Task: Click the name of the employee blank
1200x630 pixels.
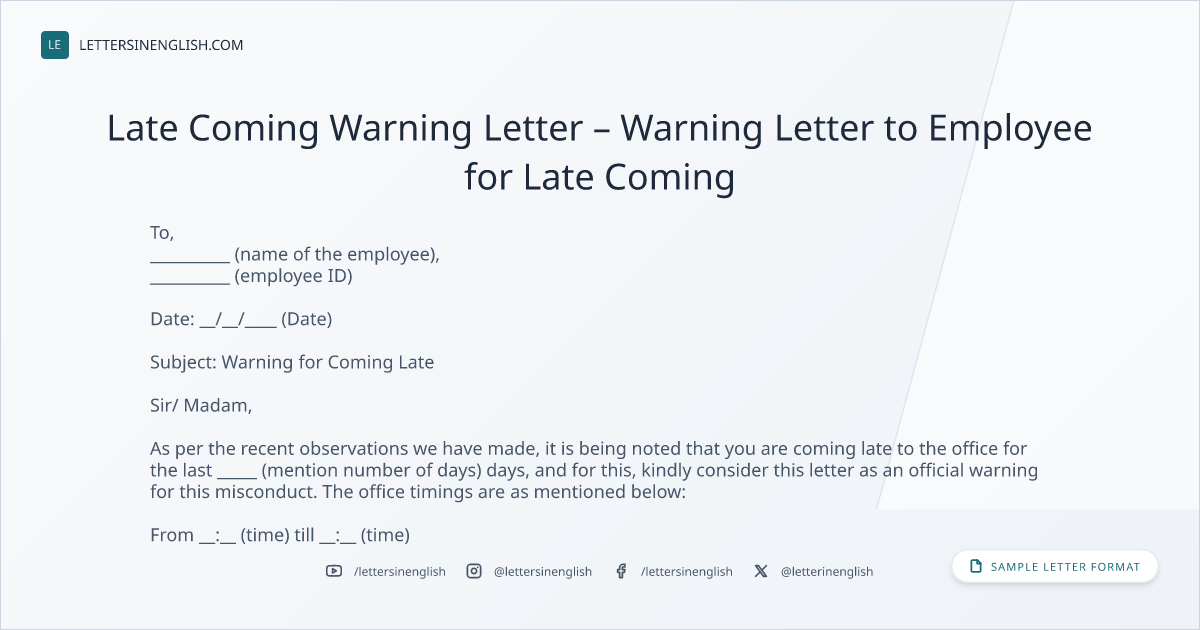Action: pyautogui.click(x=190, y=254)
